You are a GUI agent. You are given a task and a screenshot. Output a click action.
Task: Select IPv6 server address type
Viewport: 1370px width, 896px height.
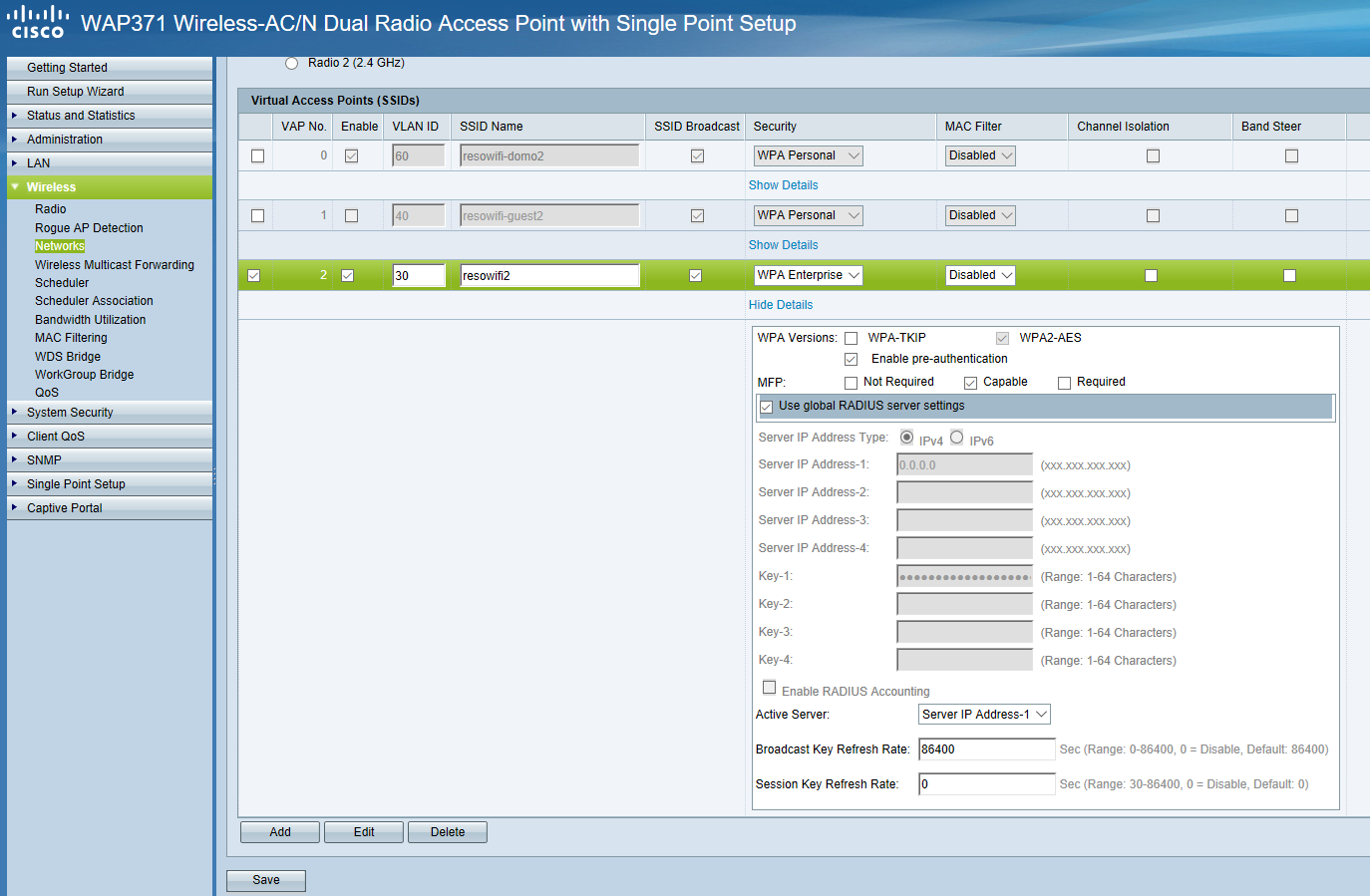[957, 438]
